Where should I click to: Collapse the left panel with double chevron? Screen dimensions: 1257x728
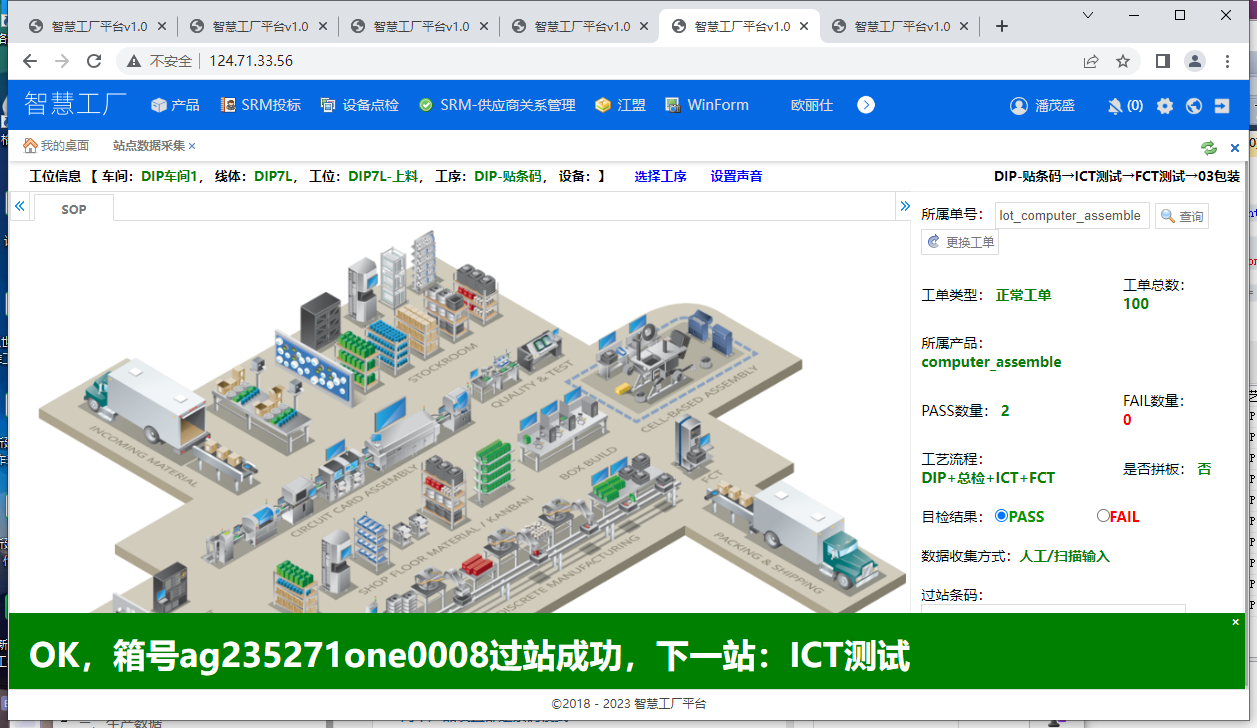pos(19,206)
